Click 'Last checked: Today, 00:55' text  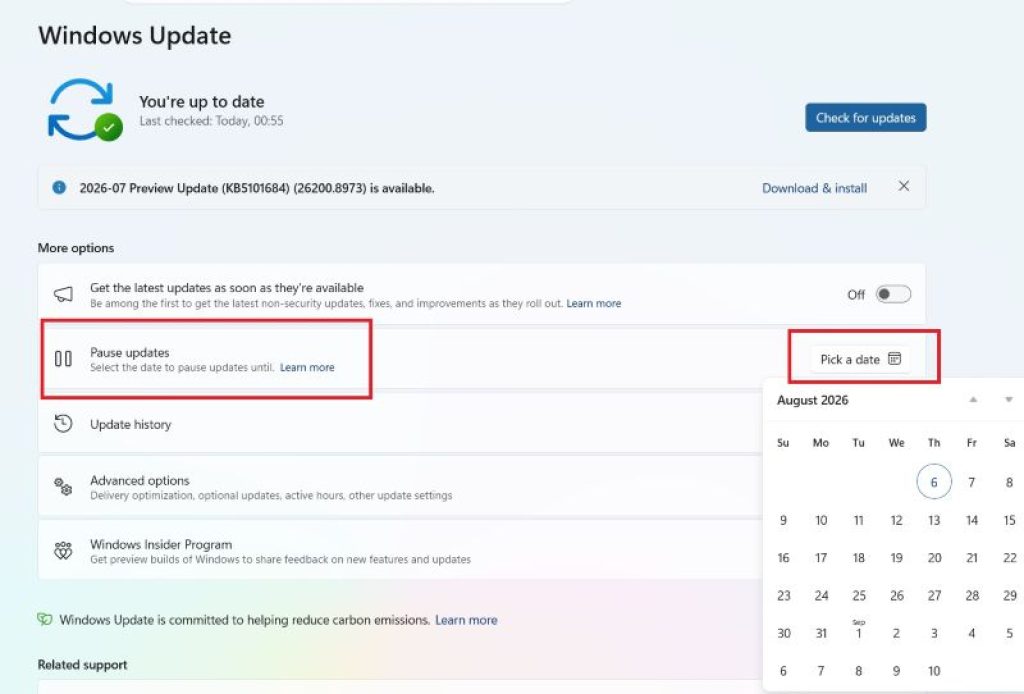(x=211, y=121)
